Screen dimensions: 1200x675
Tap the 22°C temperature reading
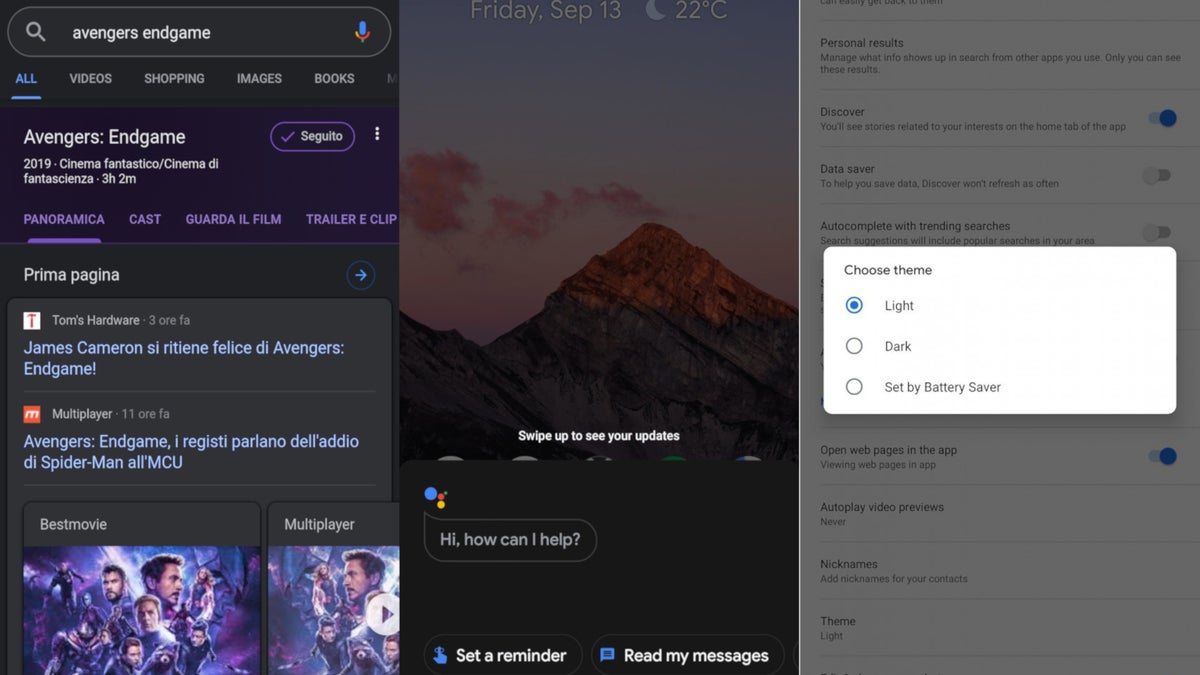coord(701,11)
